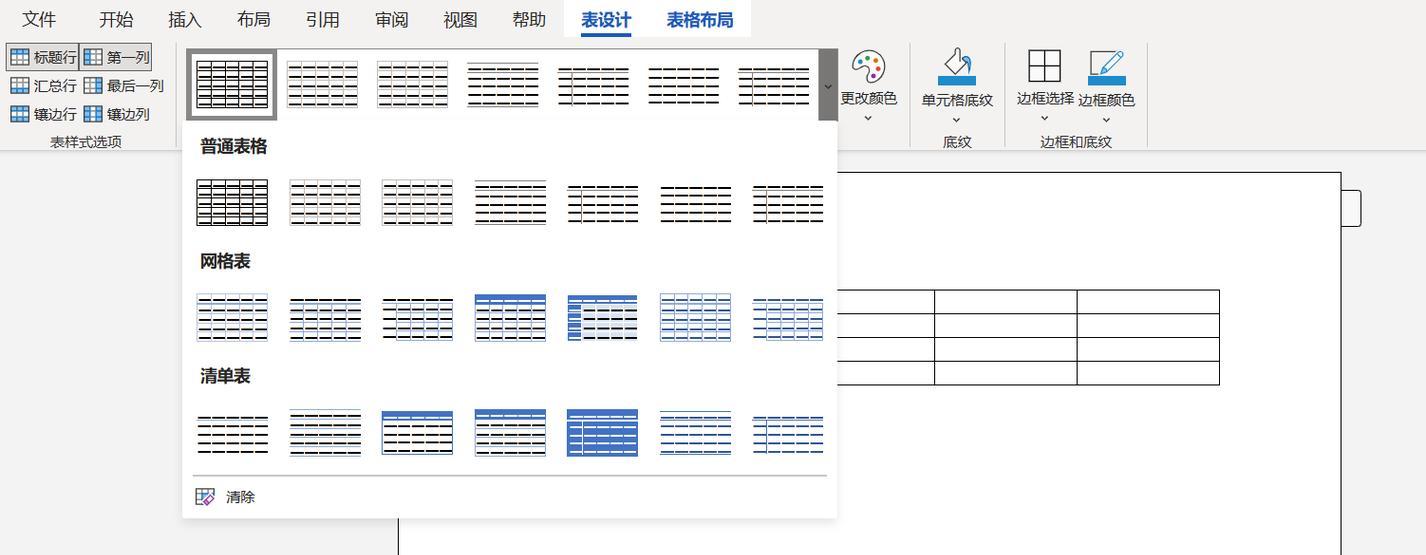Viewport: 1426px width, 555px height.
Task: Switch to the 开始 ribbon tab
Action: click(116, 20)
